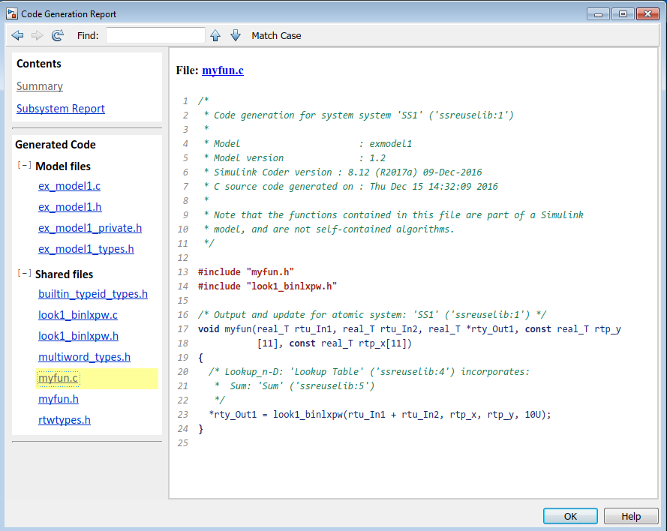Click the Refresh report icon
This screenshot has height=531, width=667.
coord(57,35)
